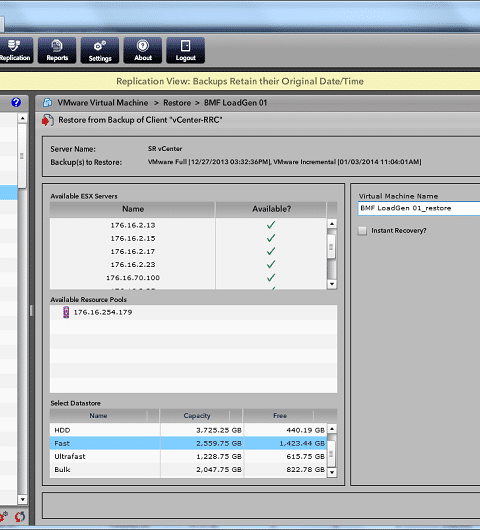This screenshot has width=480, height=530.
Task: Open the About dialog
Action: point(143,50)
